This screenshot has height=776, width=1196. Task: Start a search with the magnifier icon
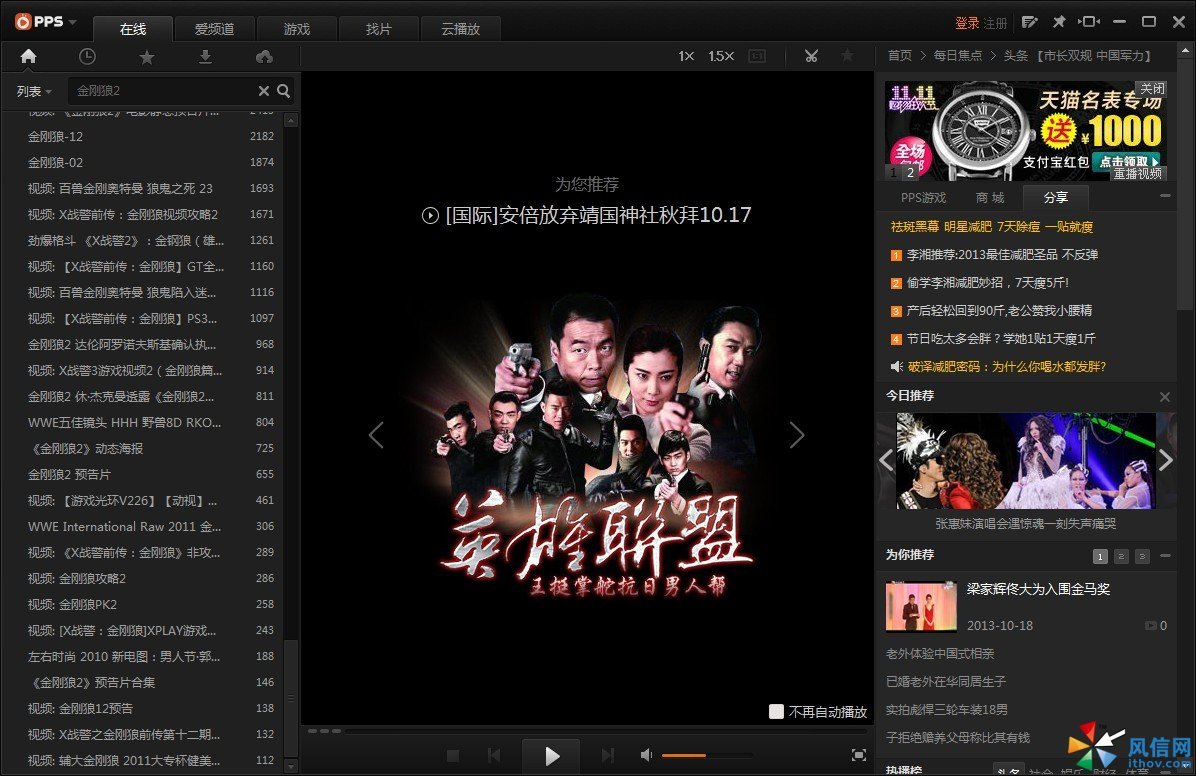[284, 90]
